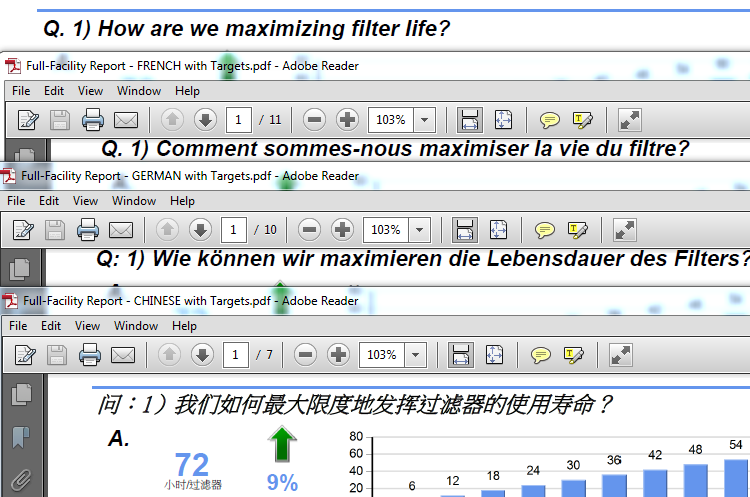Open View menu in German report window
Image resolution: width=750 pixels, height=497 pixels.
(x=86, y=201)
